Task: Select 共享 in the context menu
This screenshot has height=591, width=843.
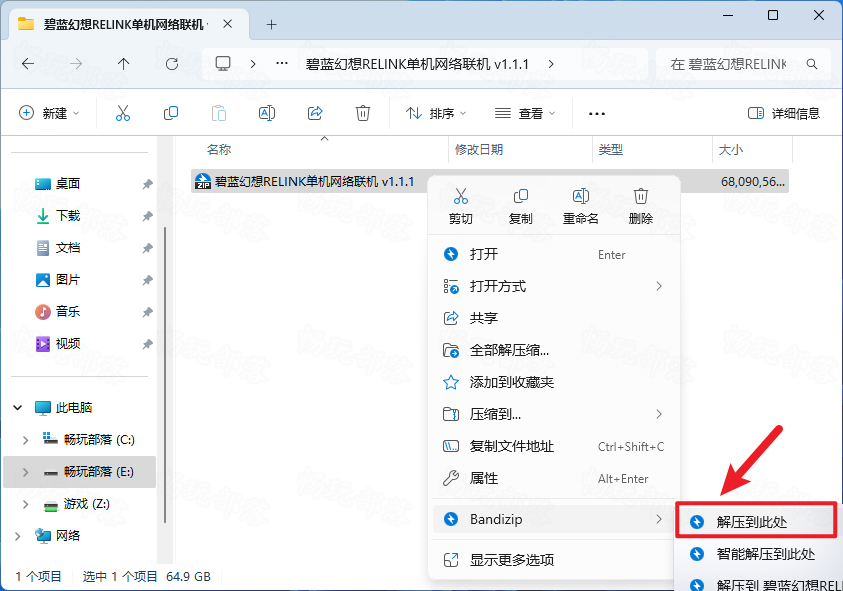Action: click(x=555, y=318)
